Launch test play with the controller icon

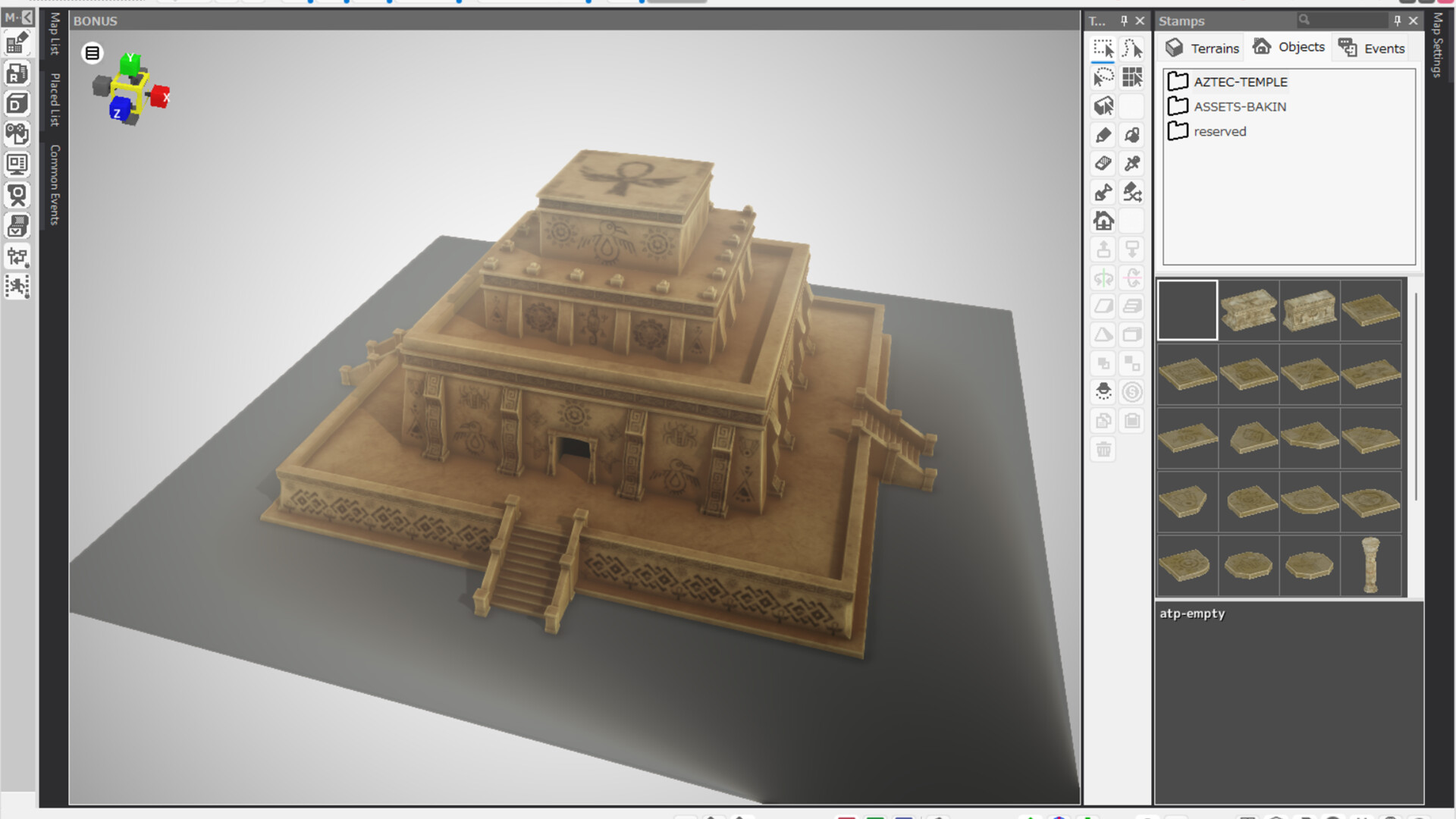[17, 135]
